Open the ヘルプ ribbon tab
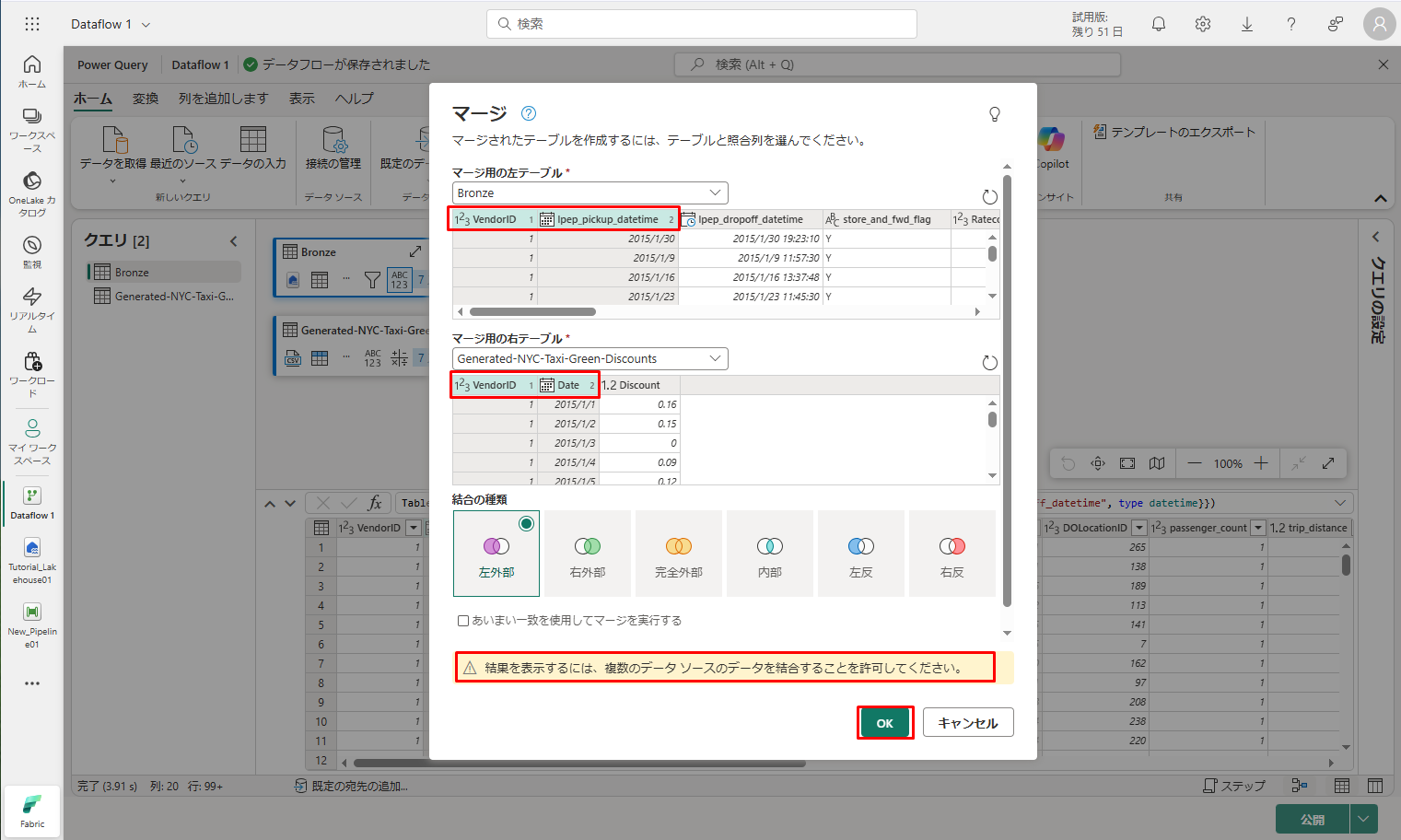The image size is (1401, 840). click(355, 99)
